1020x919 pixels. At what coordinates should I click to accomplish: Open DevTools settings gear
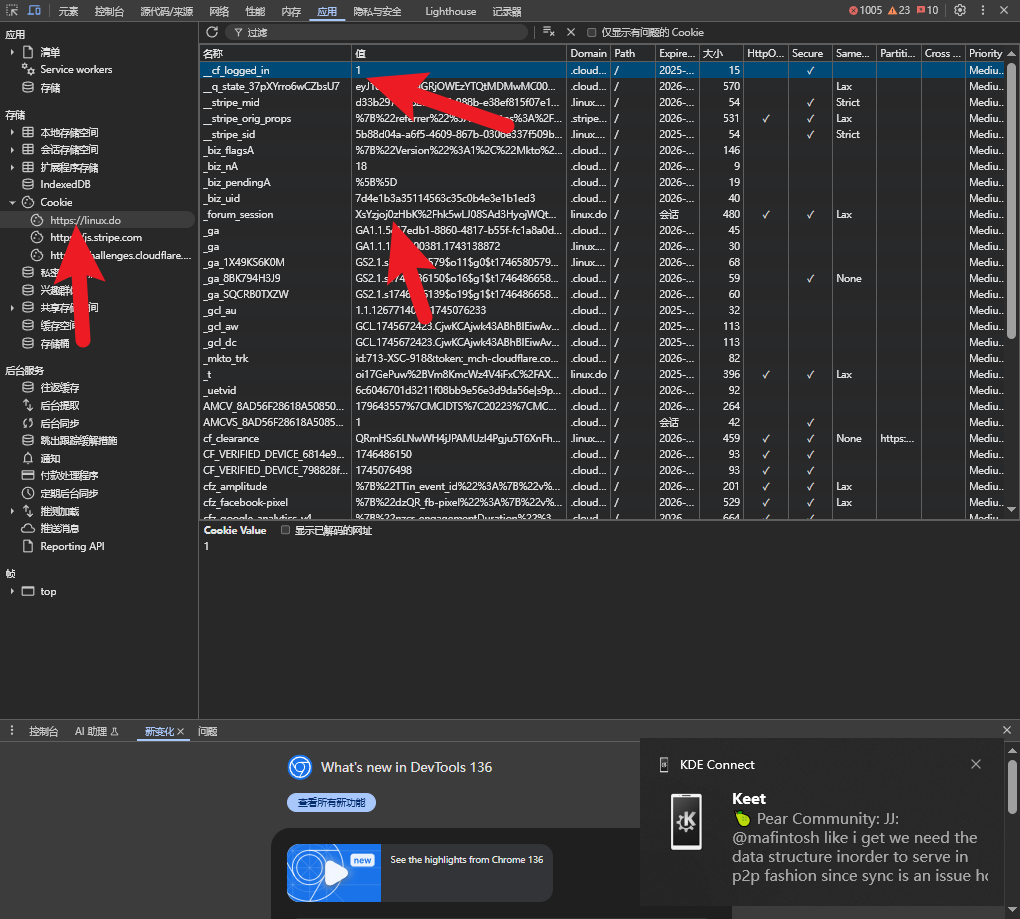(x=960, y=10)
